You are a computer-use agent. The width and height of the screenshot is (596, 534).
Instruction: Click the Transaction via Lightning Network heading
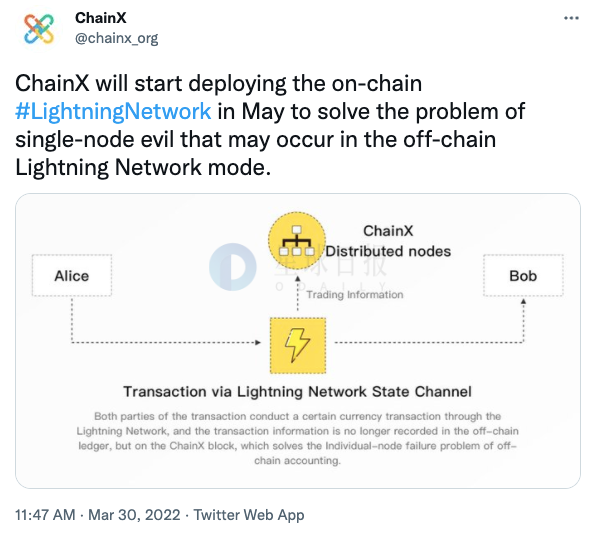(x=297, y=391)
